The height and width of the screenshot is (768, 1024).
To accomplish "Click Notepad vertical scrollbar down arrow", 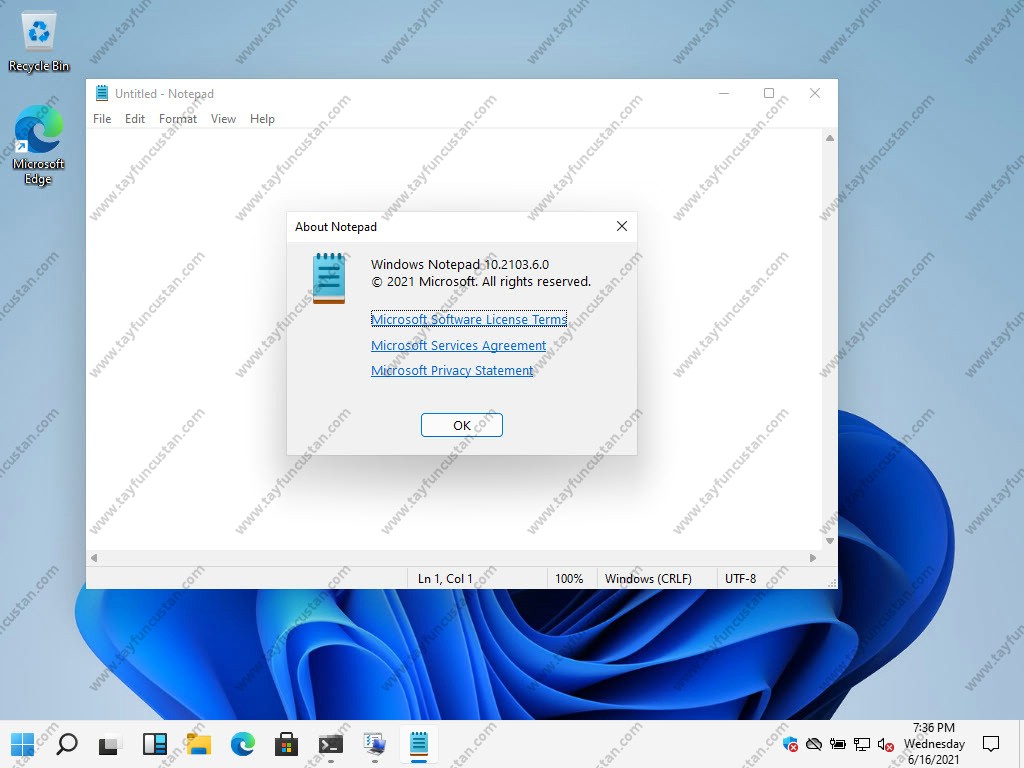I will pyautogui.click(x=829, y=541).
